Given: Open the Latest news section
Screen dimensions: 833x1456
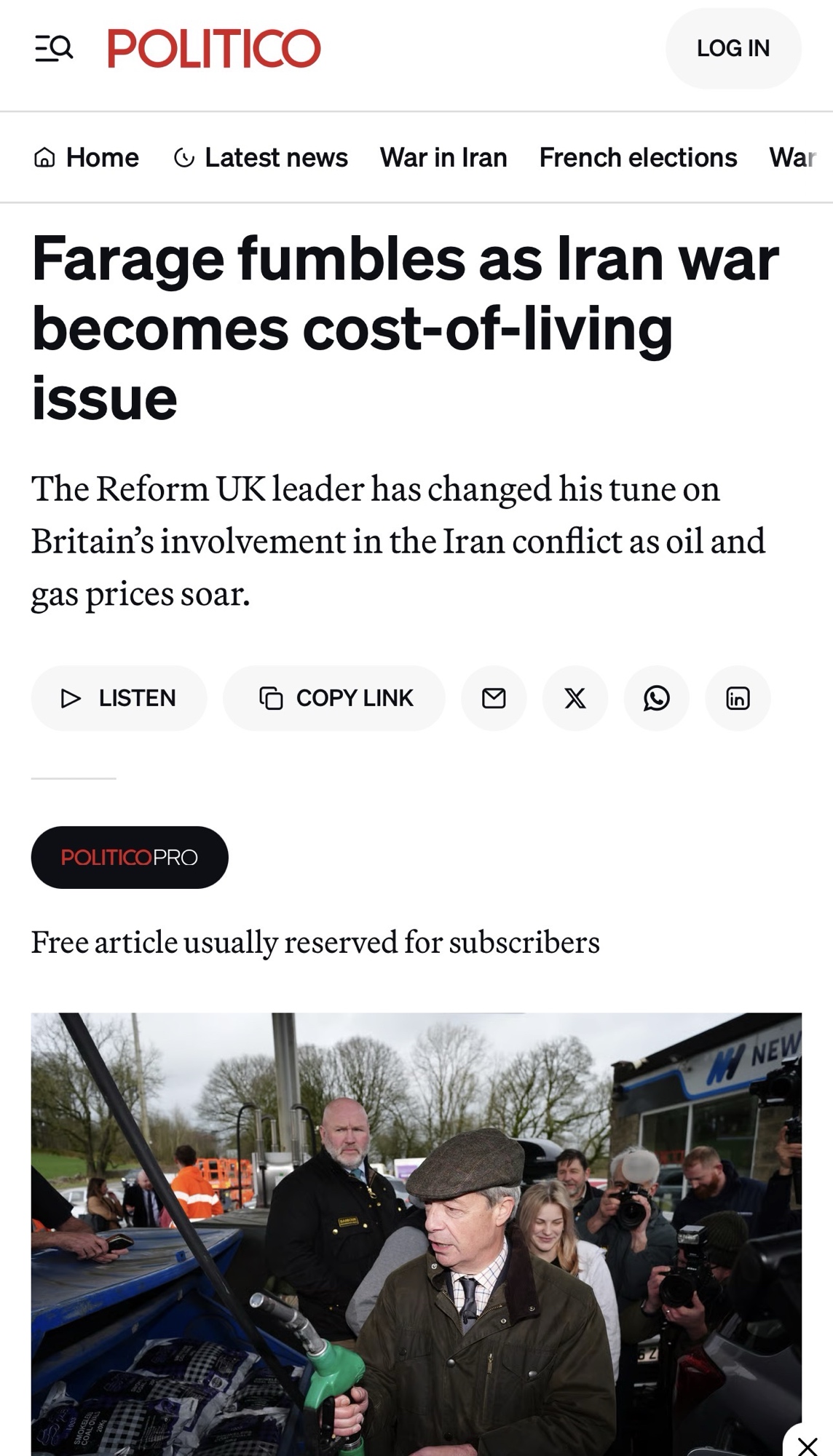Looking at the screenshot, I should click(x=276, y=157).
